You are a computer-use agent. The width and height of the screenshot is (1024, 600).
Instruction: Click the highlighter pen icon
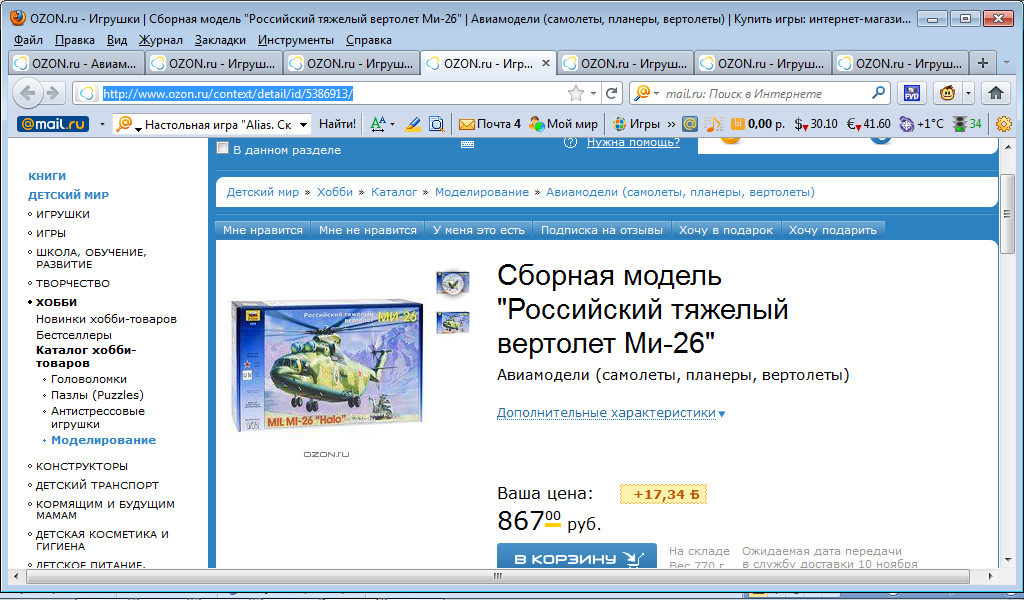coord(413,123)
